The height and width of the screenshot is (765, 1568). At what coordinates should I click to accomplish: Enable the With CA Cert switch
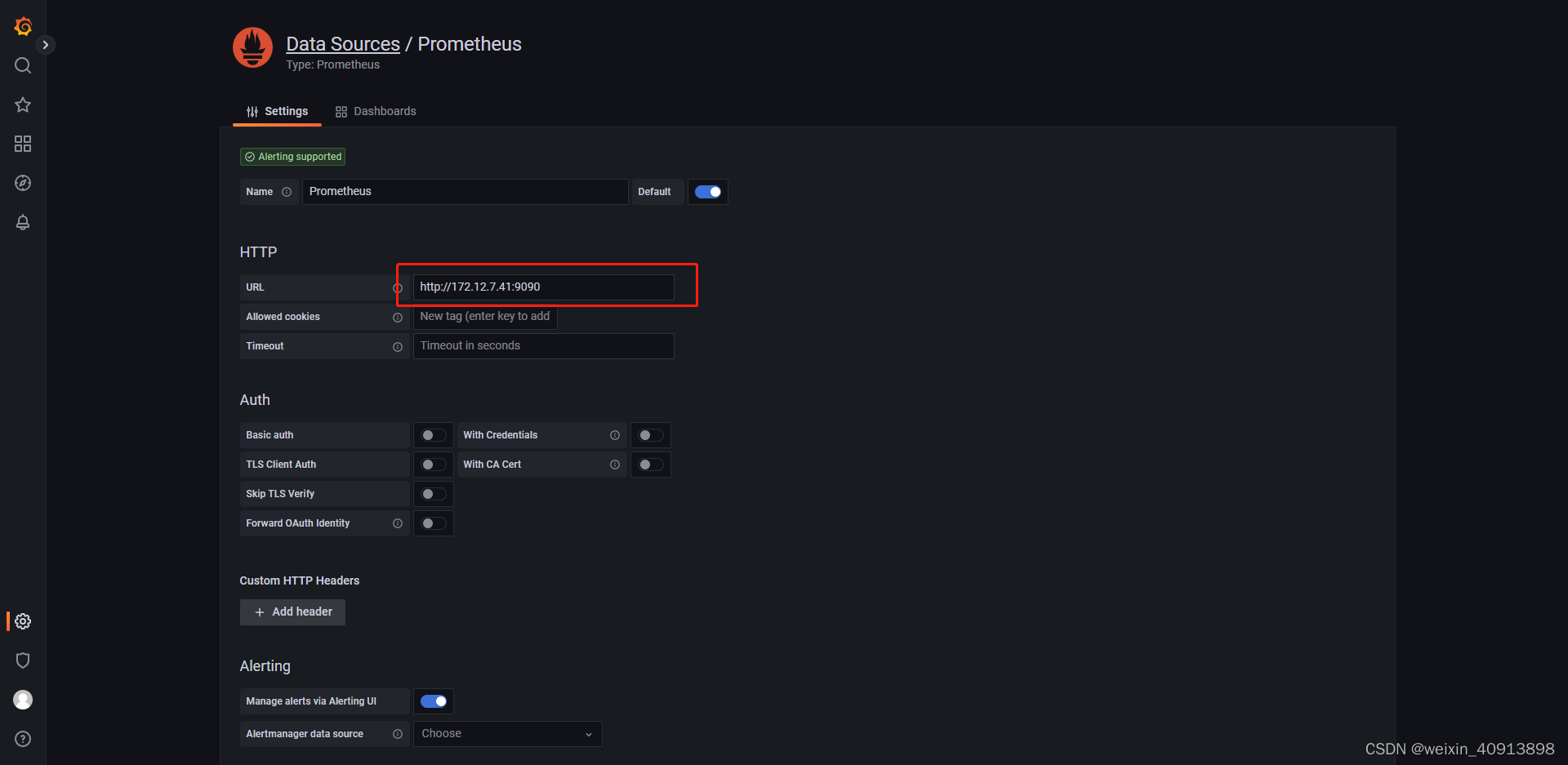point(651,465)
